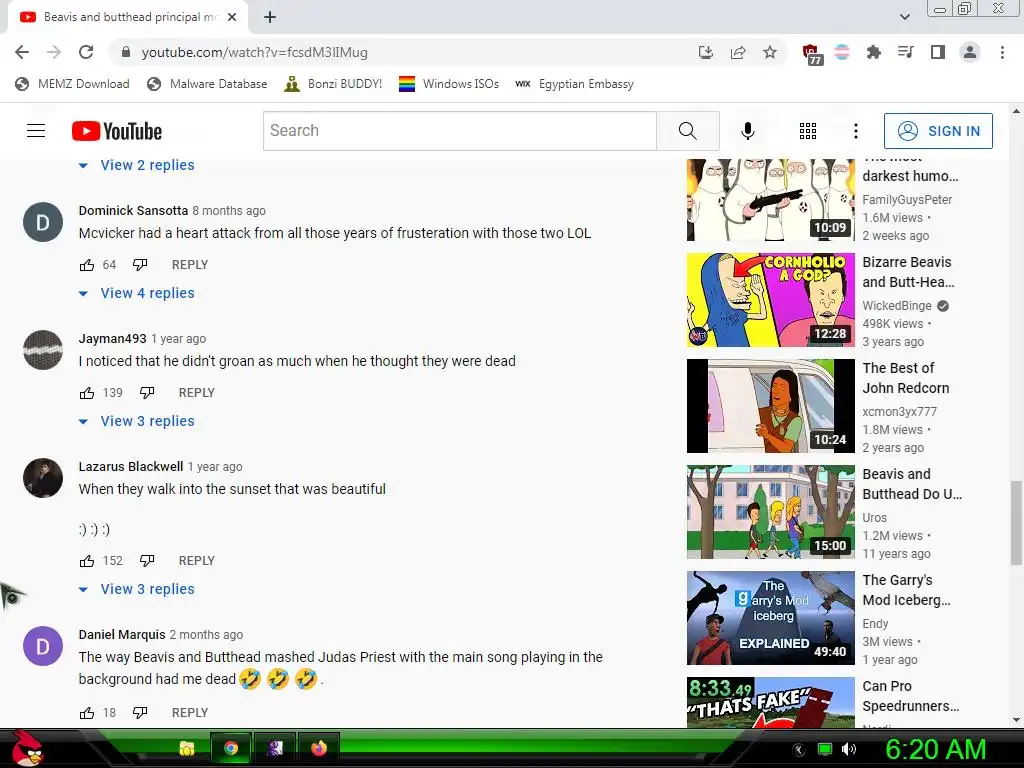The width and height of the screenshot is (1024, 768).
Task: Click the page vertical scrollbar thumb
Action: click(1016, 522)
